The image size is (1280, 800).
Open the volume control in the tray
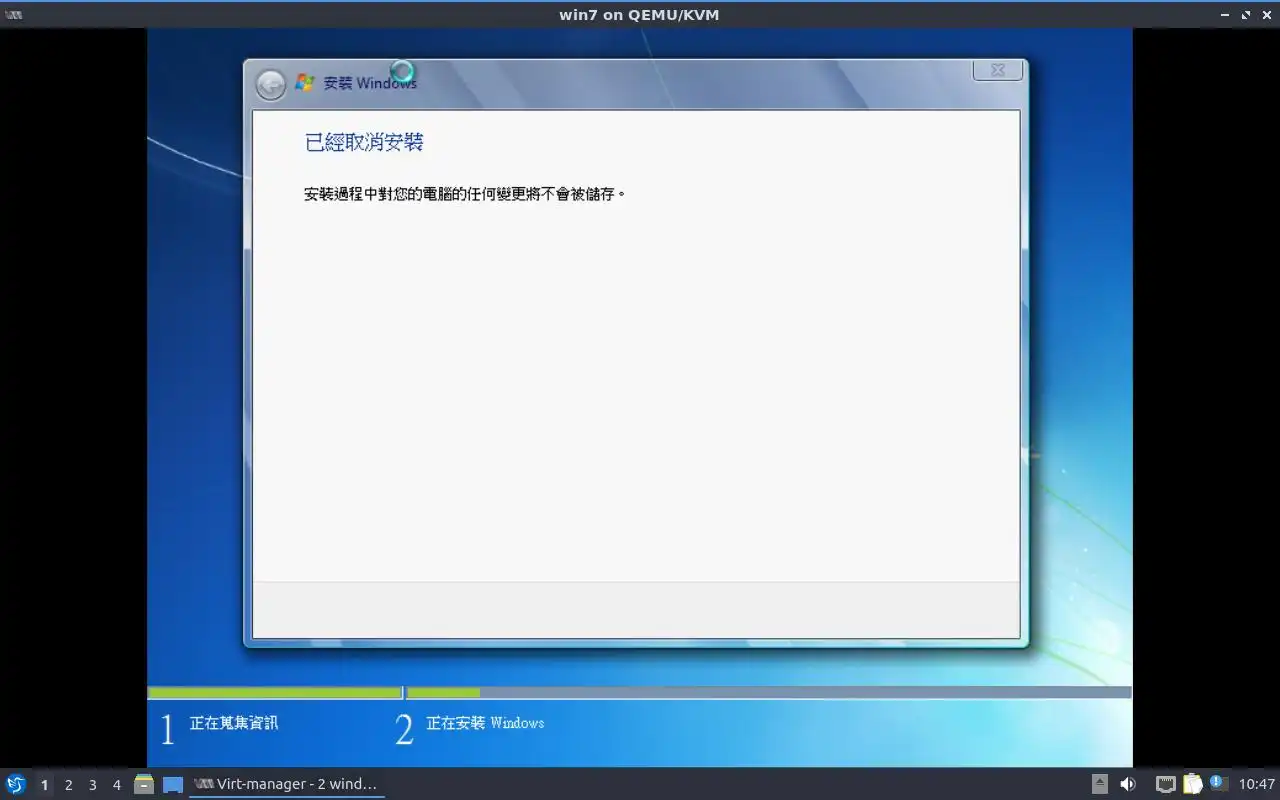pos(1128,784)
